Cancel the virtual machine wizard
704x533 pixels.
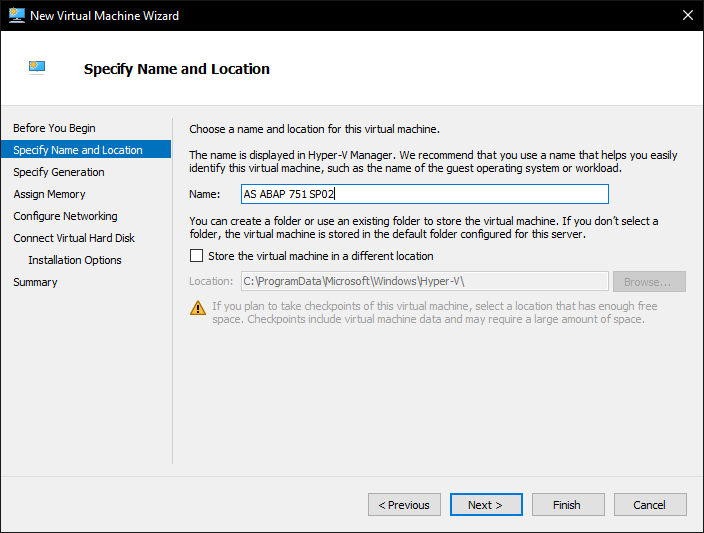[x=650, y=505]
